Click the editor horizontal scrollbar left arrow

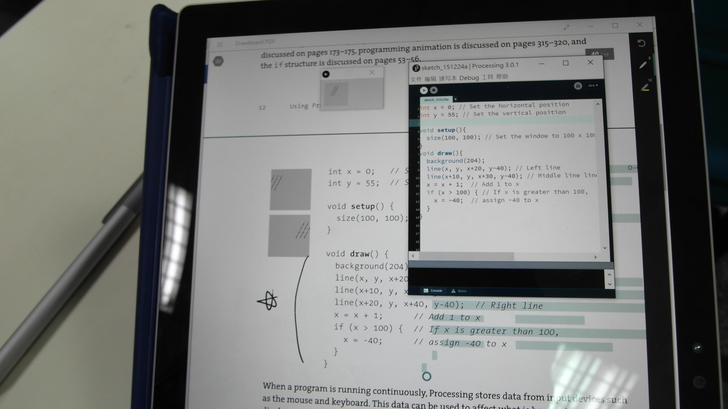[413, 256]
